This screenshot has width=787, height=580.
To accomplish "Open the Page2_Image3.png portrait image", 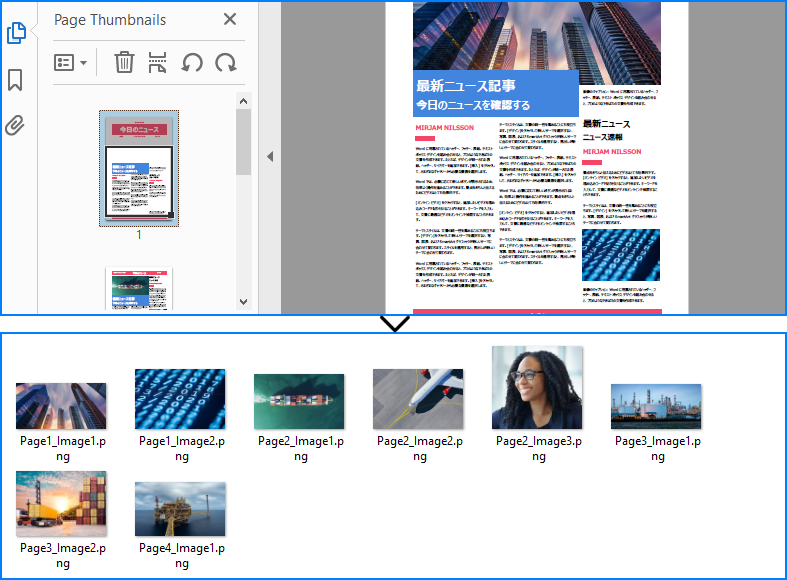I will tap(537, 388).
